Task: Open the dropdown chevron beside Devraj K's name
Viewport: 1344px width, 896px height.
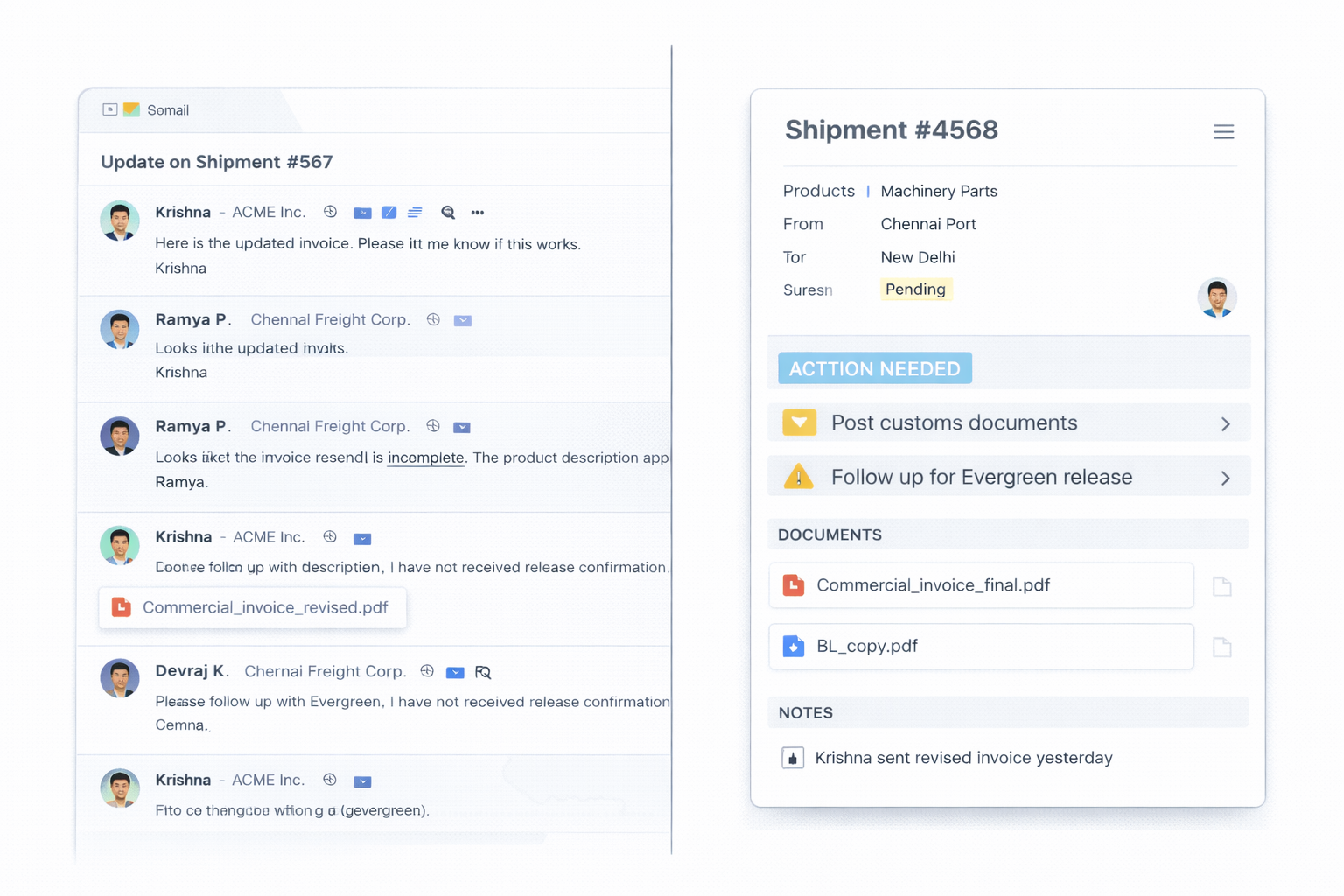Action: (x=455, y=672)
